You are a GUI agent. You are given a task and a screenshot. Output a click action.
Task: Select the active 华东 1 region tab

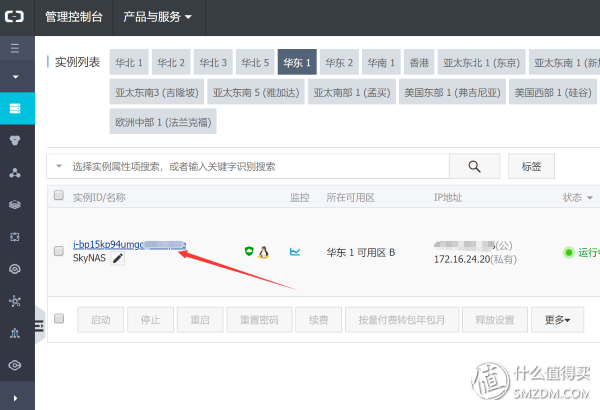[297, 62]
